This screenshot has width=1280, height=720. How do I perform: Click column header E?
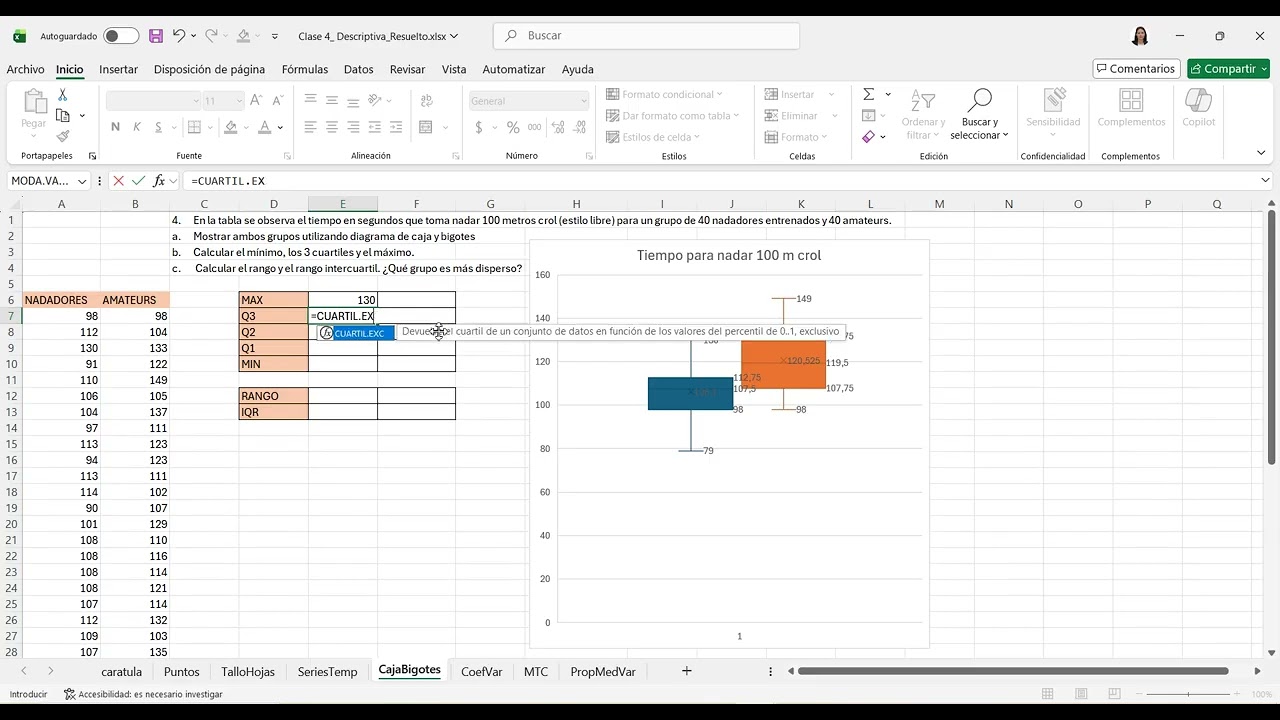click(342, 204)
